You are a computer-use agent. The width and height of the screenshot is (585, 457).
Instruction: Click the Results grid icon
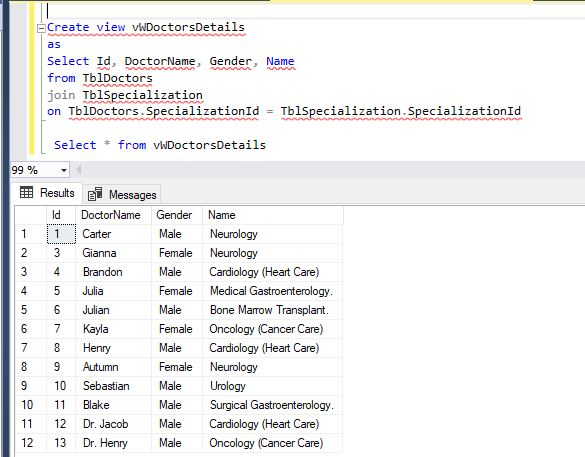click(x=26, y=192)
